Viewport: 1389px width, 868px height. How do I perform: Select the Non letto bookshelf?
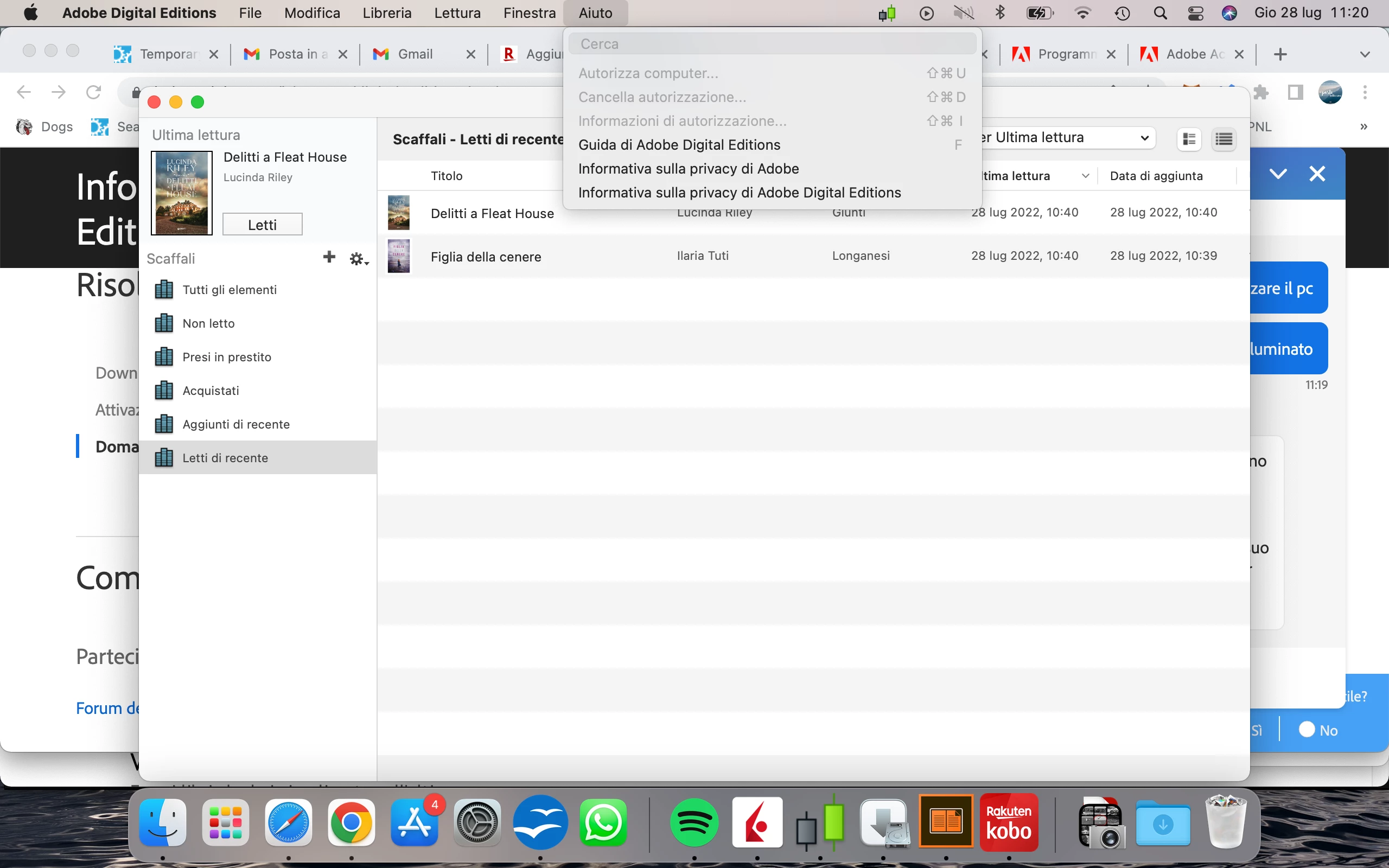pyautogui.click(x=208, y=323)
